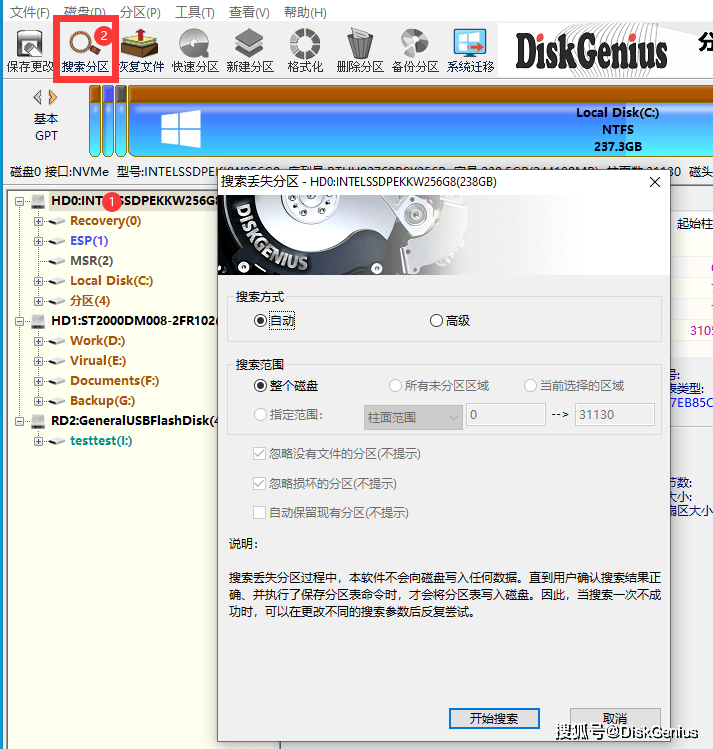Select the HD0 disk drive icon
713x749 pixels.
[38, 201]
